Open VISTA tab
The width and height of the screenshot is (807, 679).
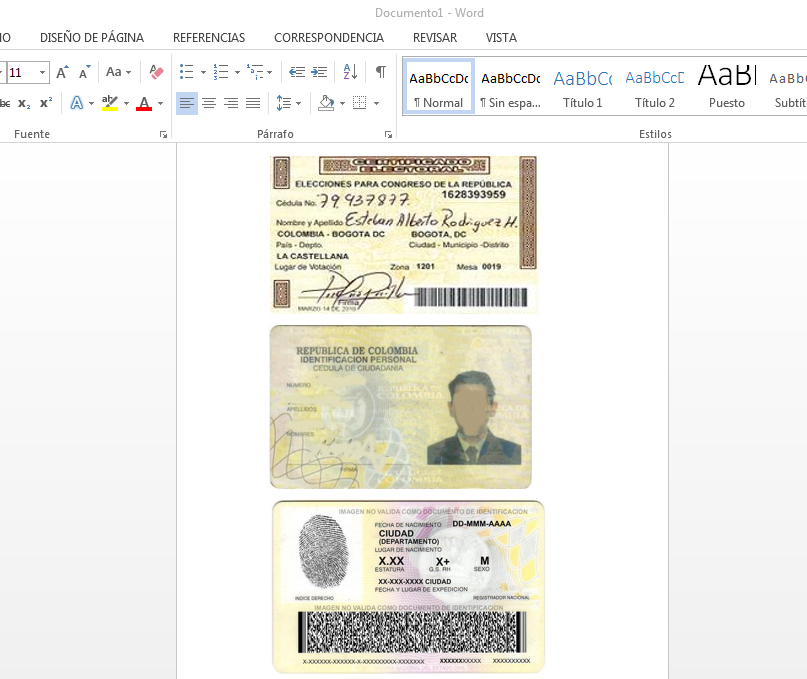pyautogui.click(x=501, y=38)
